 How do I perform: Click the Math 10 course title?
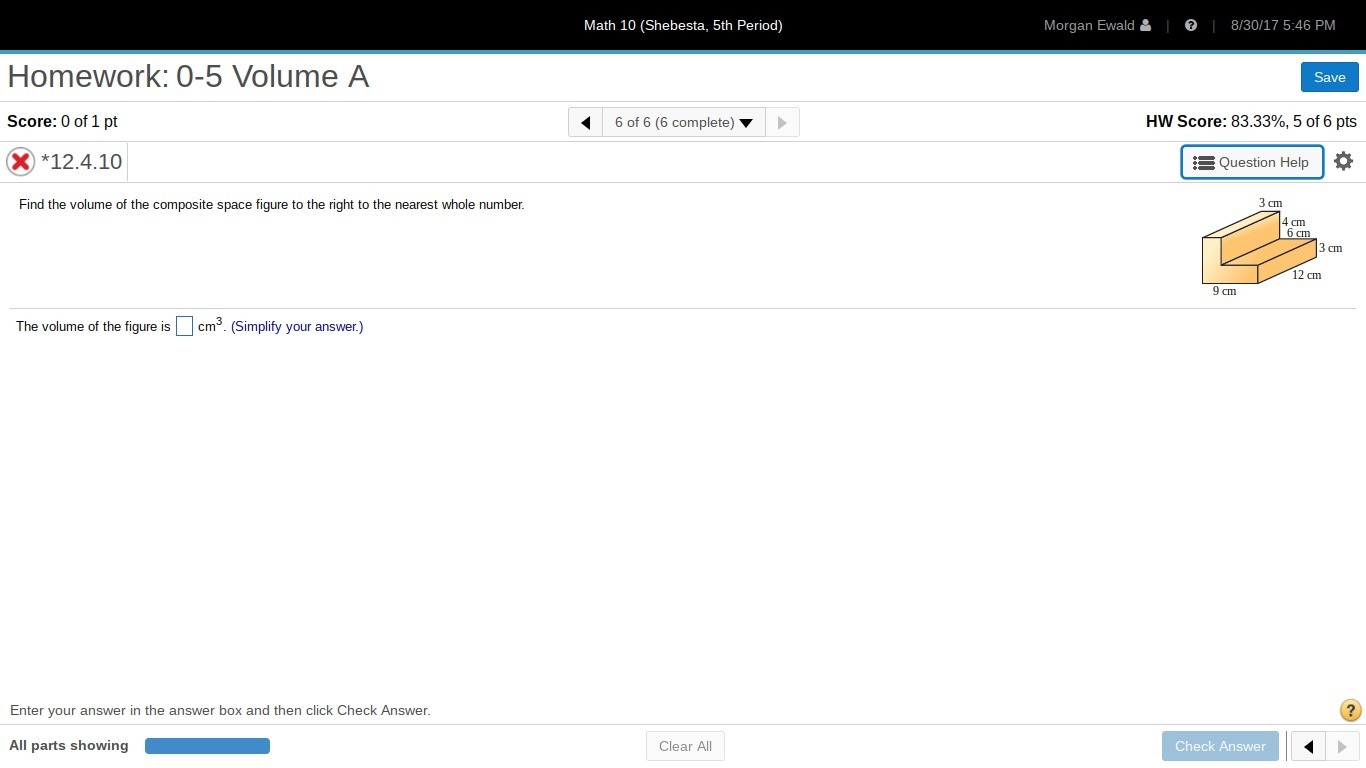[x=683, y=25]
